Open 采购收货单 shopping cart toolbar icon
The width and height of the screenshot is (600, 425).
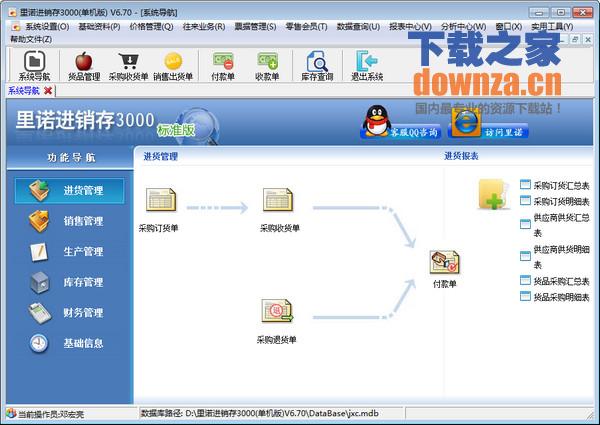click(128, 66)
